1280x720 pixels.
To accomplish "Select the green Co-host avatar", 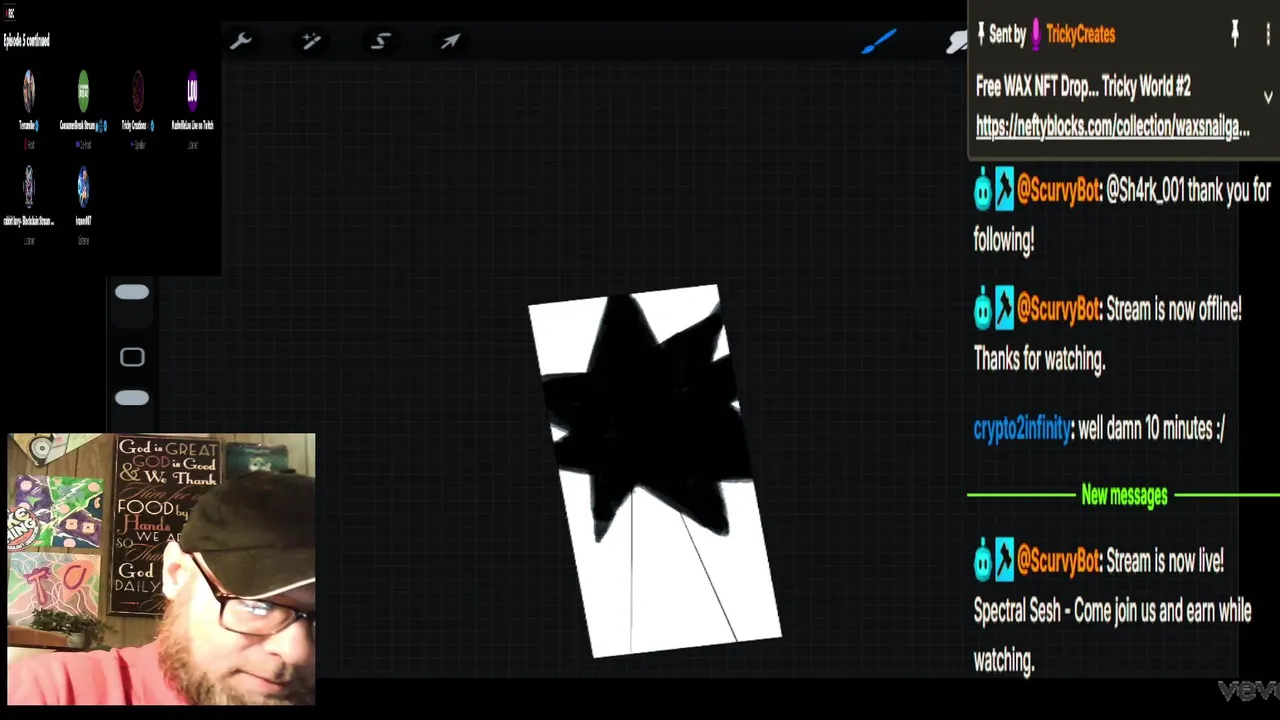I will [83, 92].
